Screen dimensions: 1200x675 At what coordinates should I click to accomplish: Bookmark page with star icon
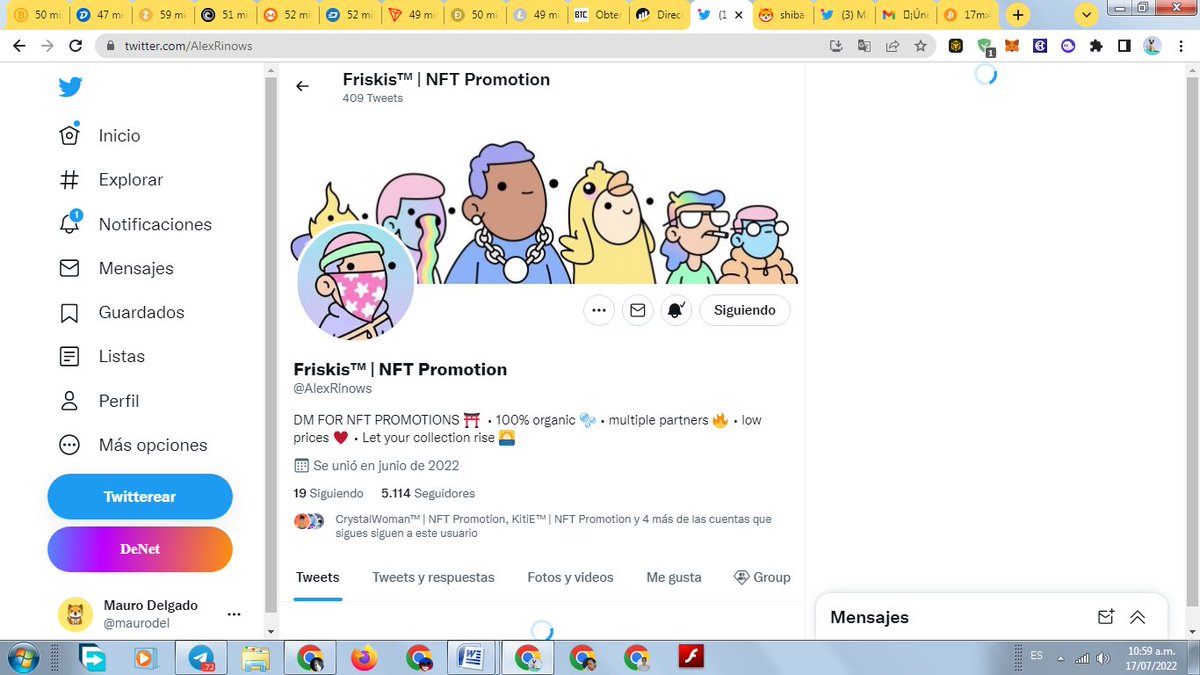point(920,46)
